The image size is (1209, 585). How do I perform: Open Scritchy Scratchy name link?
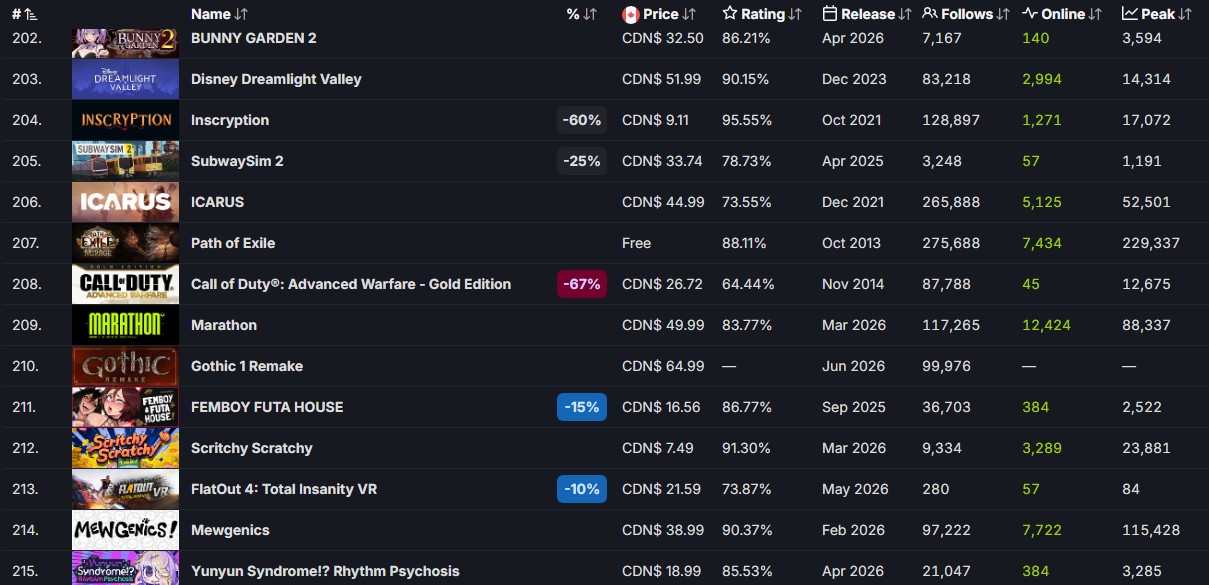point(252,448)
